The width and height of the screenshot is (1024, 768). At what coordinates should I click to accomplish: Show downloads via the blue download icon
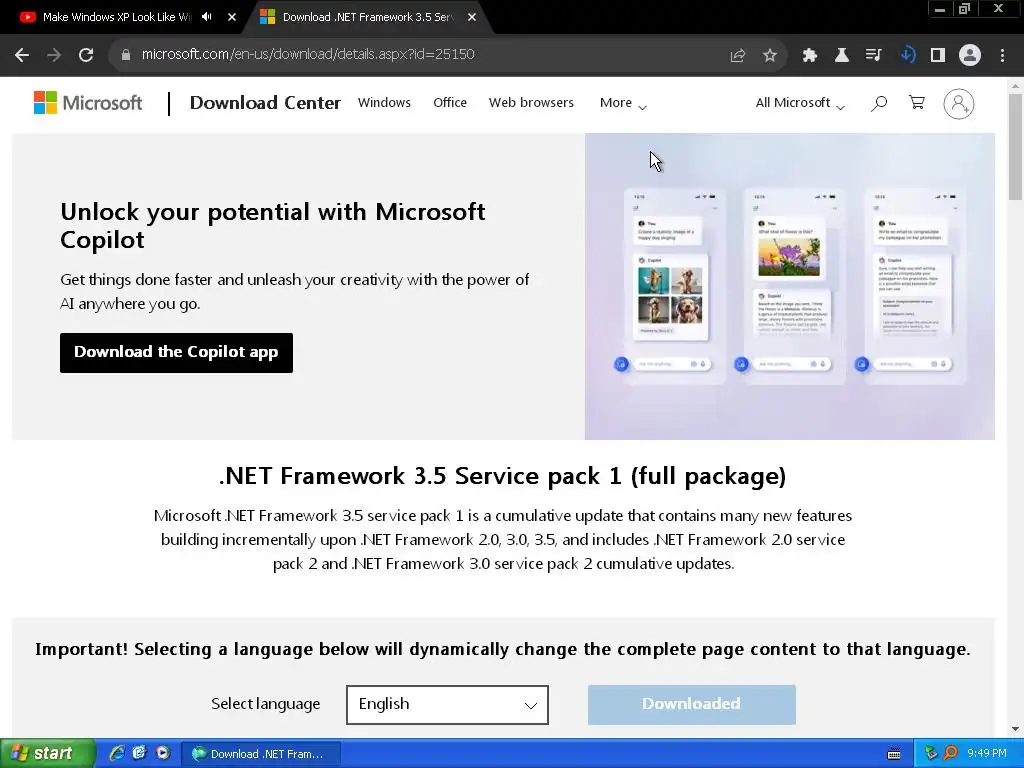(x=907, y=55)
